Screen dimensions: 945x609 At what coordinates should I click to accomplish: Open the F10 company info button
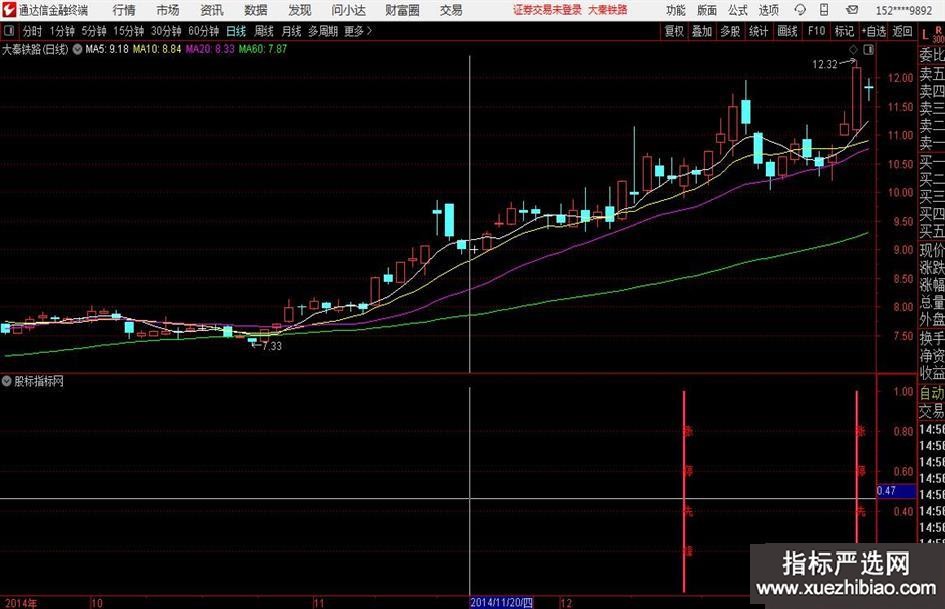point(816,31)
